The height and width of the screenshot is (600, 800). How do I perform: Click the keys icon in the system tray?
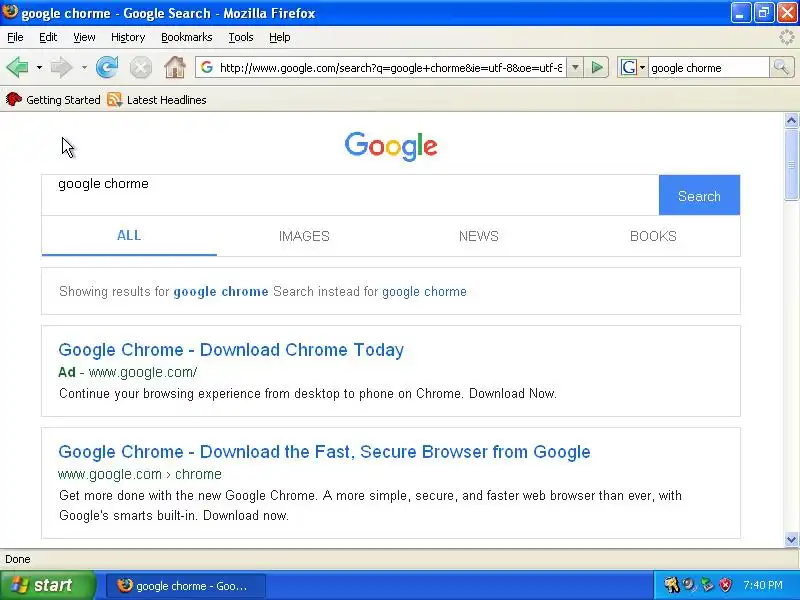(x=672, y=585)
